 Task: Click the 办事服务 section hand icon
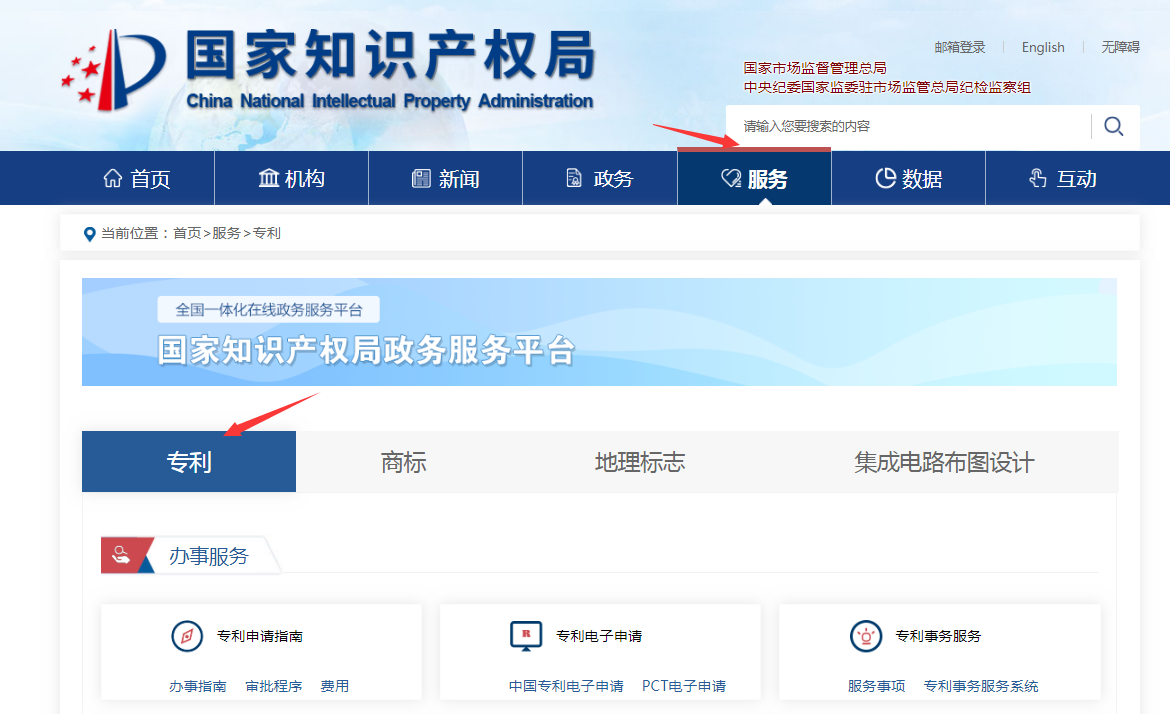[x=121, y=555]
